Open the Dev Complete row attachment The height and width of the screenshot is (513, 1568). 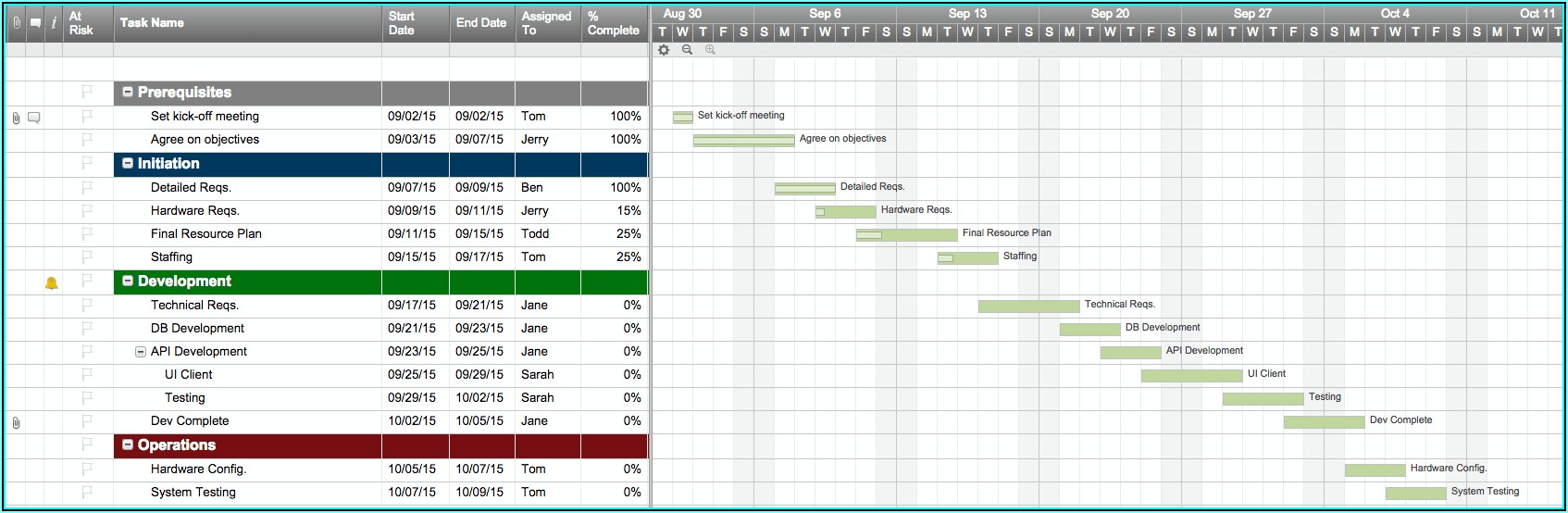tap(16, 422)
